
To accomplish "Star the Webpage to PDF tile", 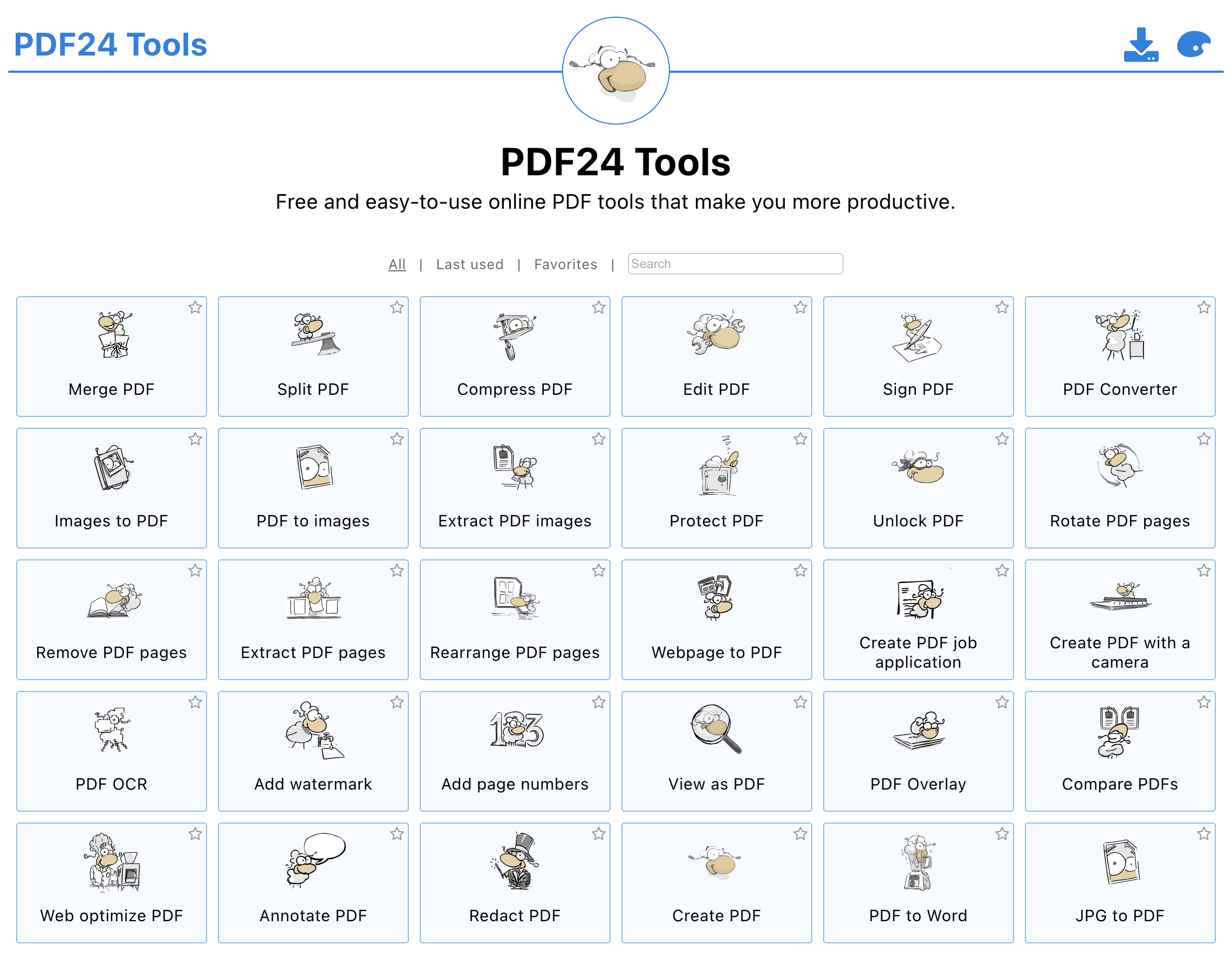I will (800, 571).
